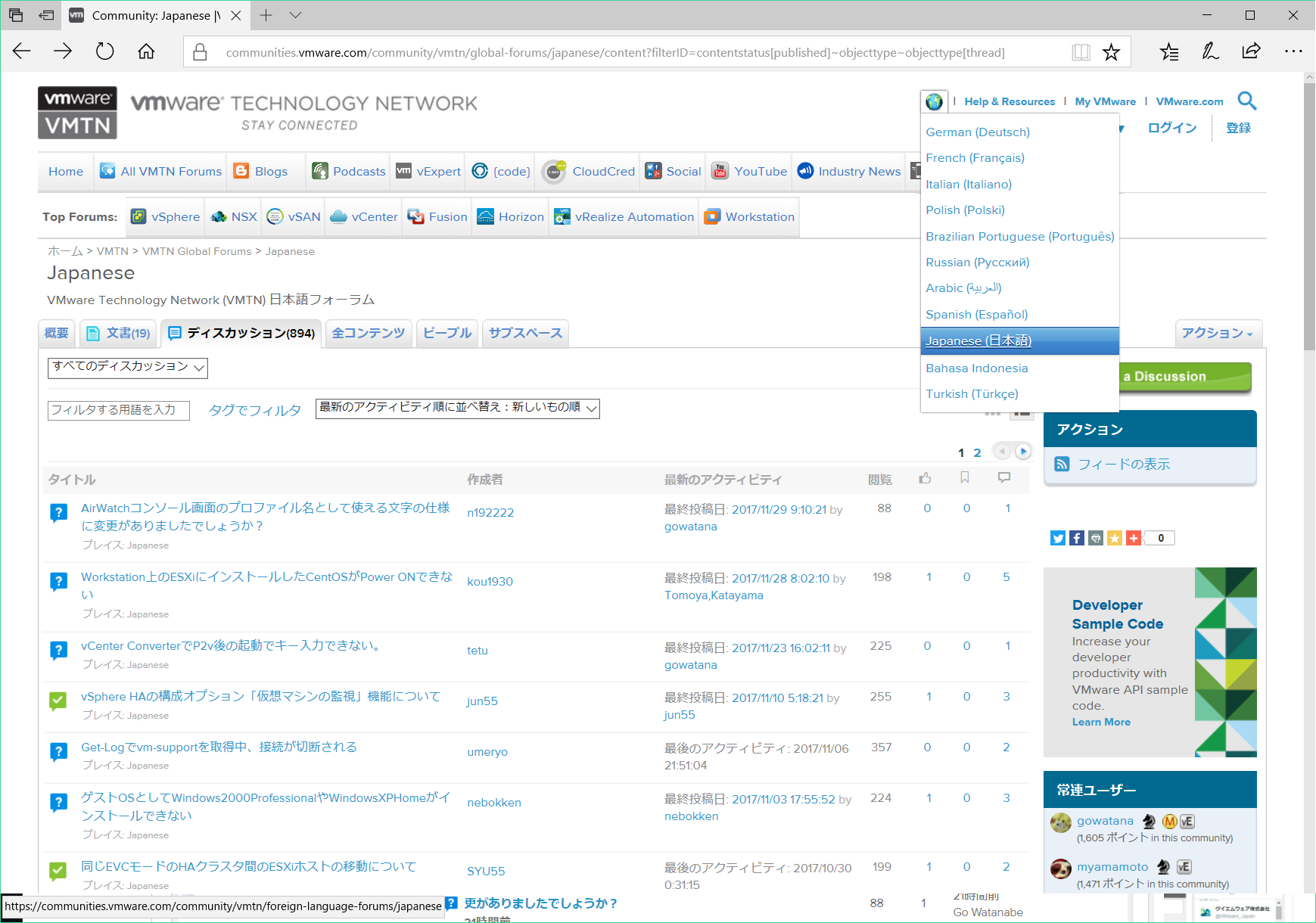Image resolution: width=1316 pixels, height=923 pixels.
Task: Click the yellow star share icon
Action: (x=1115, y=538)
